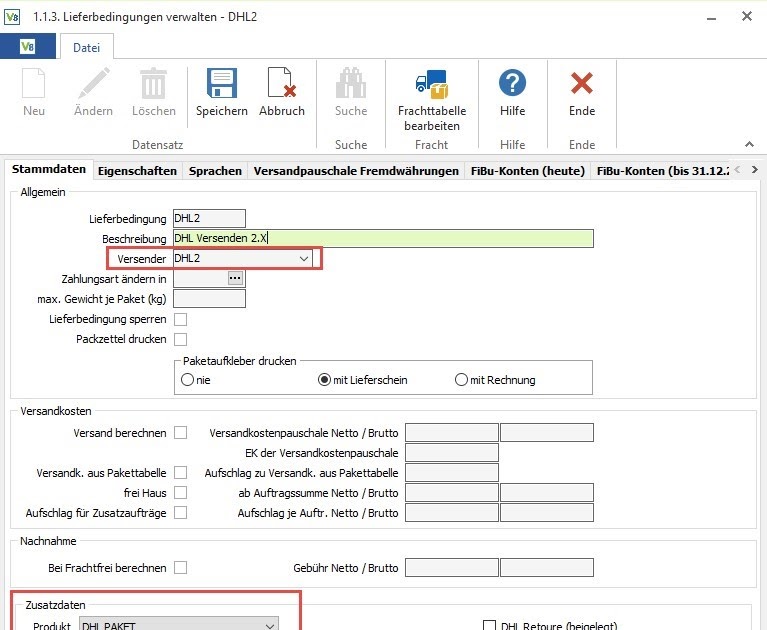Click Aufschlag je Auftr. Brutto field
The width and height of the screenshot is (767, 630).
547,513
